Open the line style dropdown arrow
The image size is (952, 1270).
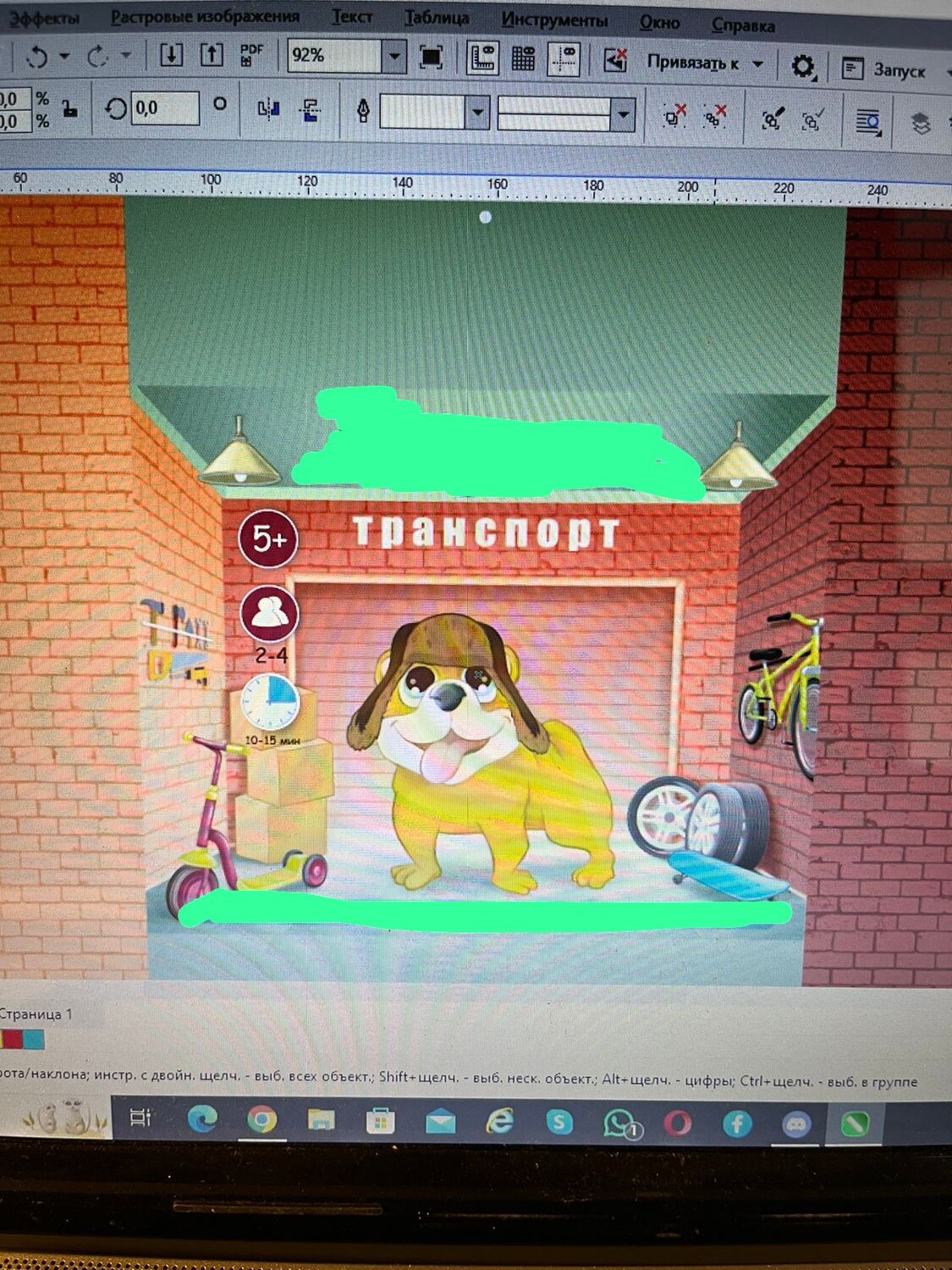[624, 114]
